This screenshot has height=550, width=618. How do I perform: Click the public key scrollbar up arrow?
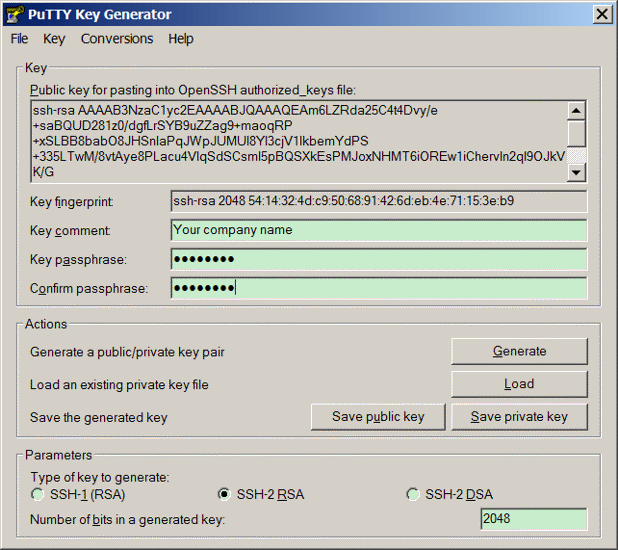576,111
